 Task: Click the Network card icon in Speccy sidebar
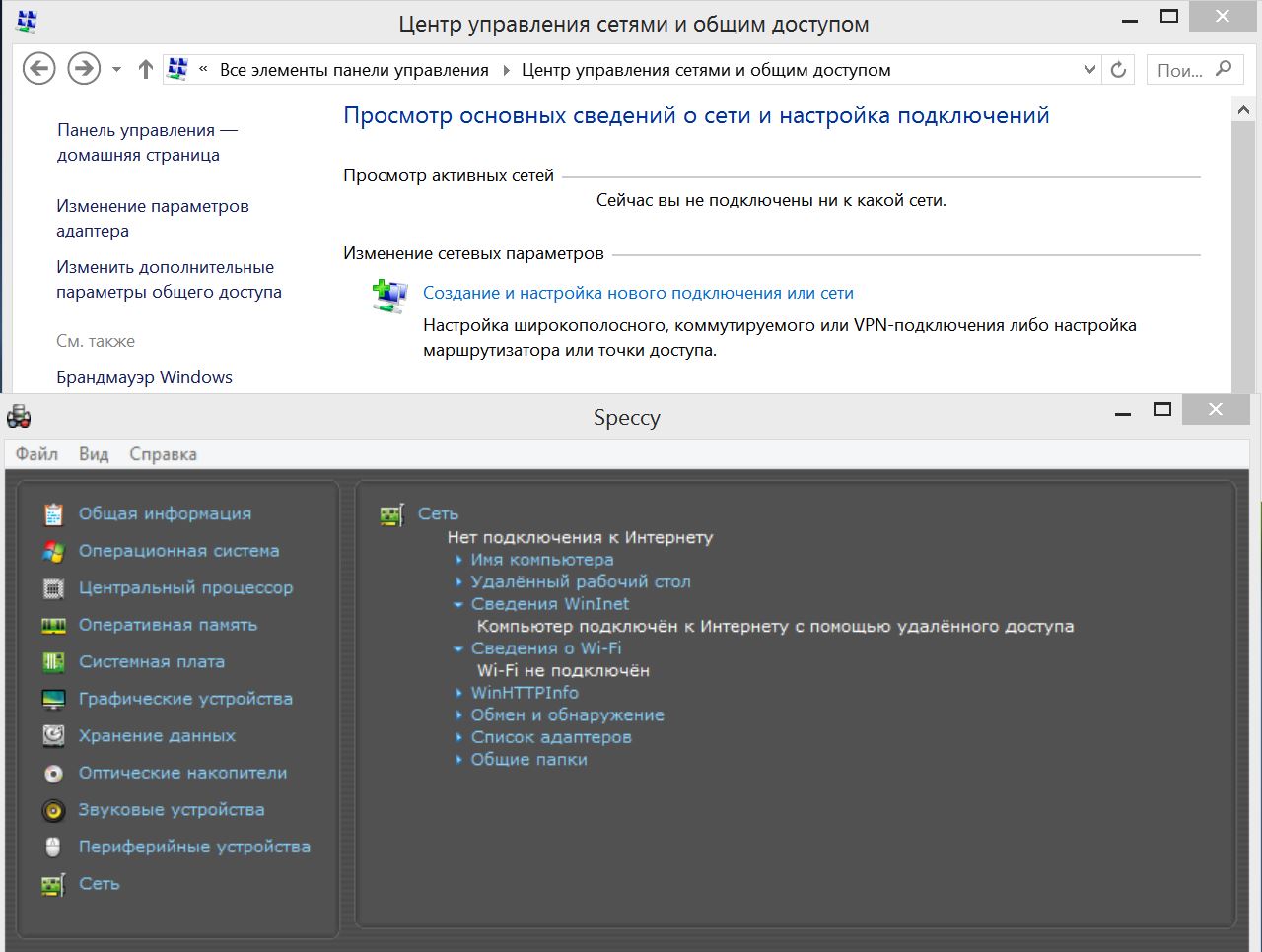[53, 884]
